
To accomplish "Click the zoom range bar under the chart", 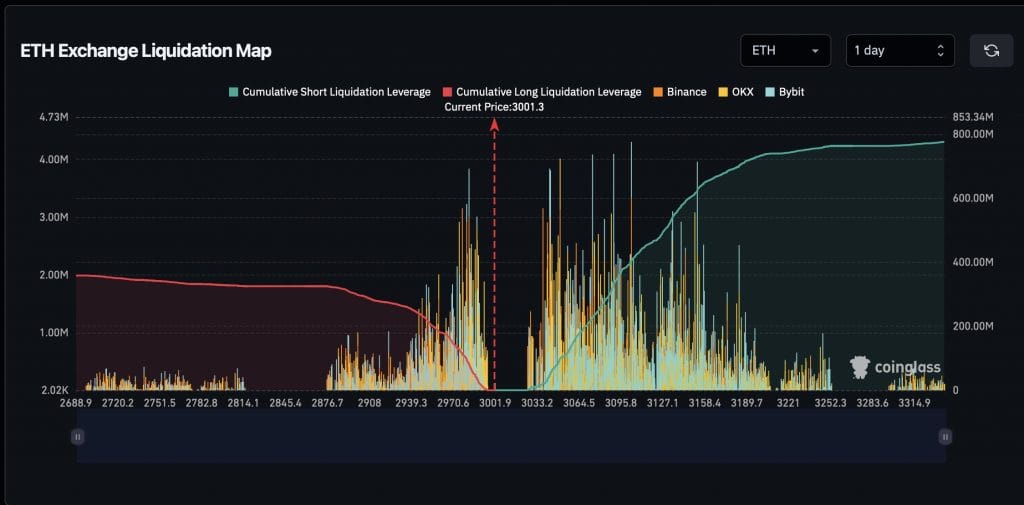I will pyautogui.click(x=511, y=436).
